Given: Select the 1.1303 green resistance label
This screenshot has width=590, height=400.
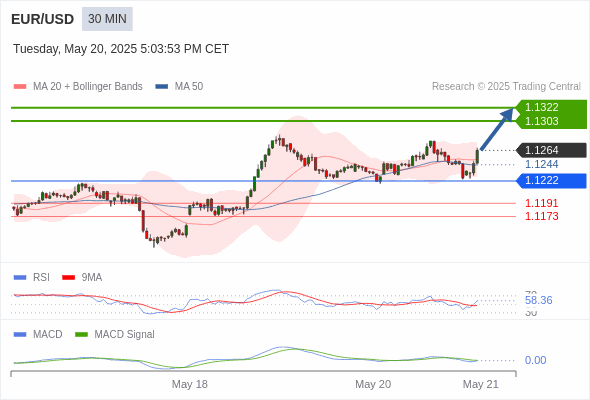Looking at the screenshot, I should [541, 121].
